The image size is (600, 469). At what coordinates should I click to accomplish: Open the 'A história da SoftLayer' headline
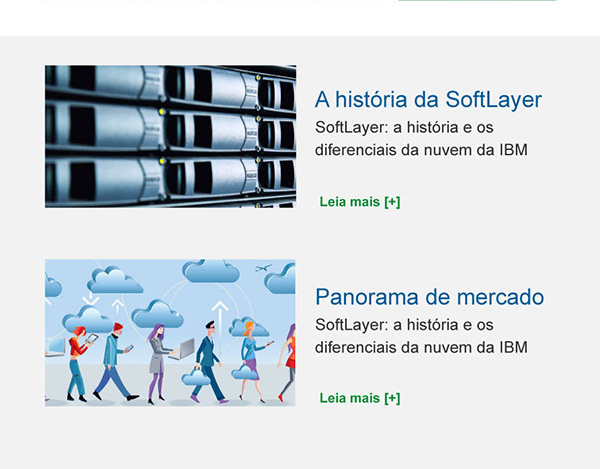(428, 99)
